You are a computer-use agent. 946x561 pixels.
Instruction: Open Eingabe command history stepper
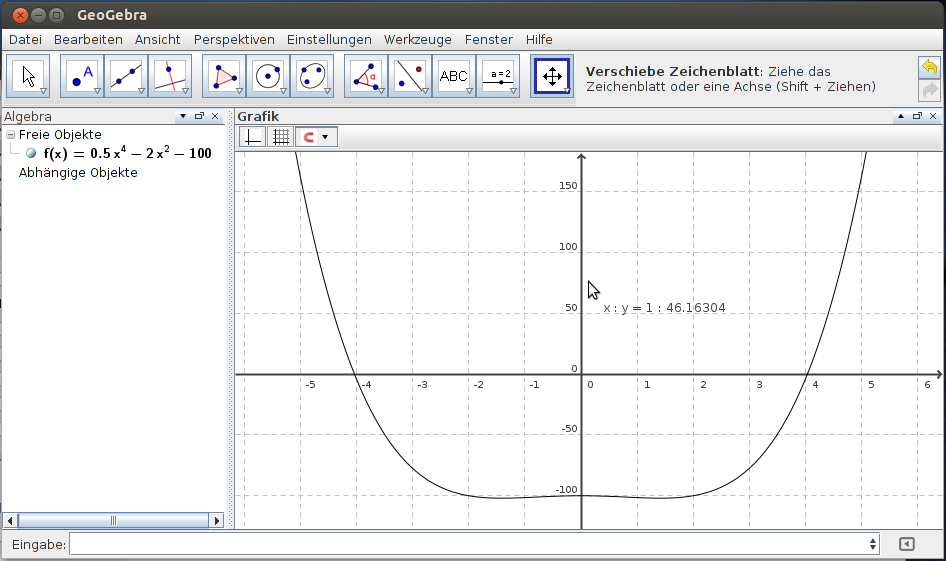click(x=872, y=544)
